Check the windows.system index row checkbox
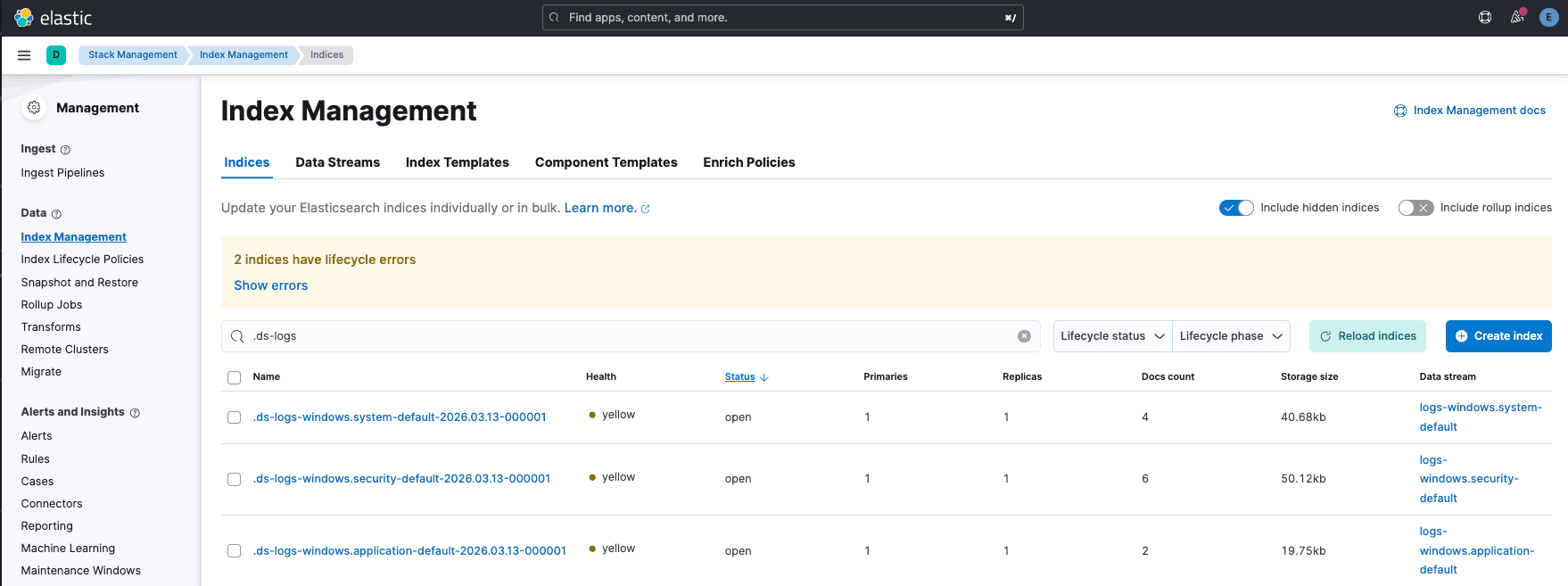This screenshot has width=1568, height=586. pyautogui.click(x=234, y=417)
